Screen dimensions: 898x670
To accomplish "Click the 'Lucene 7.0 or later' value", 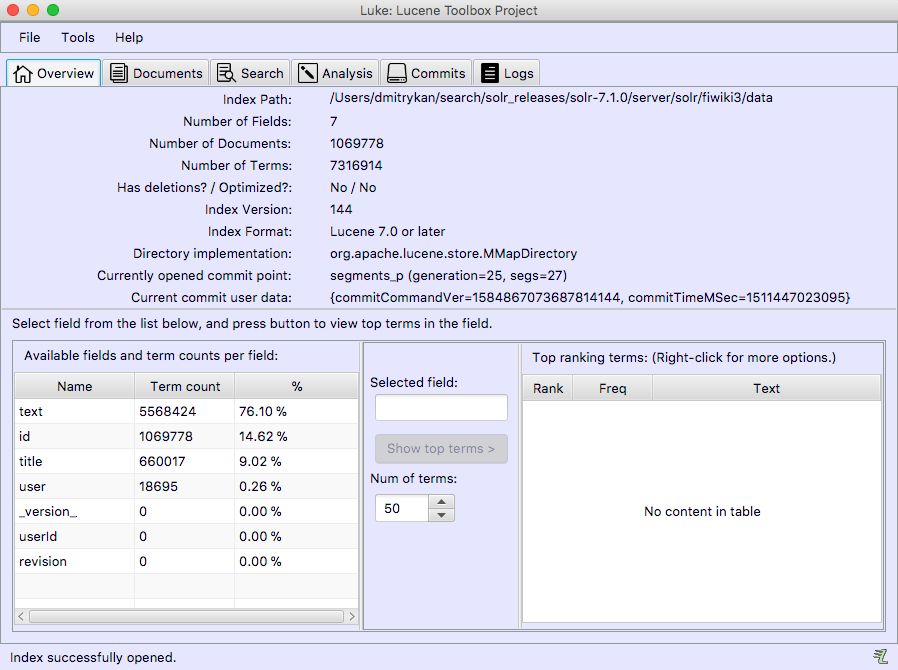I will [387, 231].
